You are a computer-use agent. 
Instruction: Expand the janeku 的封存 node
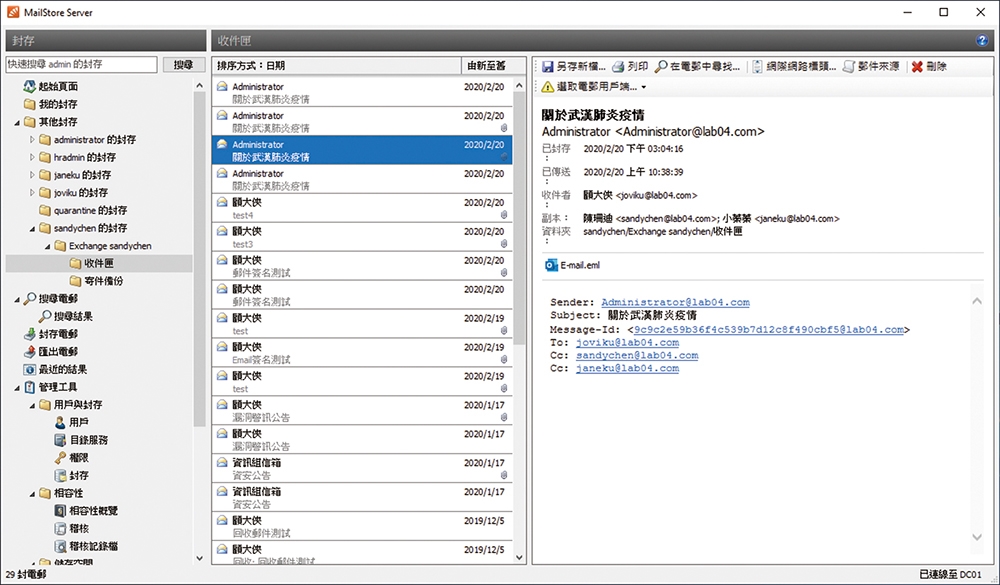point(33,175)
